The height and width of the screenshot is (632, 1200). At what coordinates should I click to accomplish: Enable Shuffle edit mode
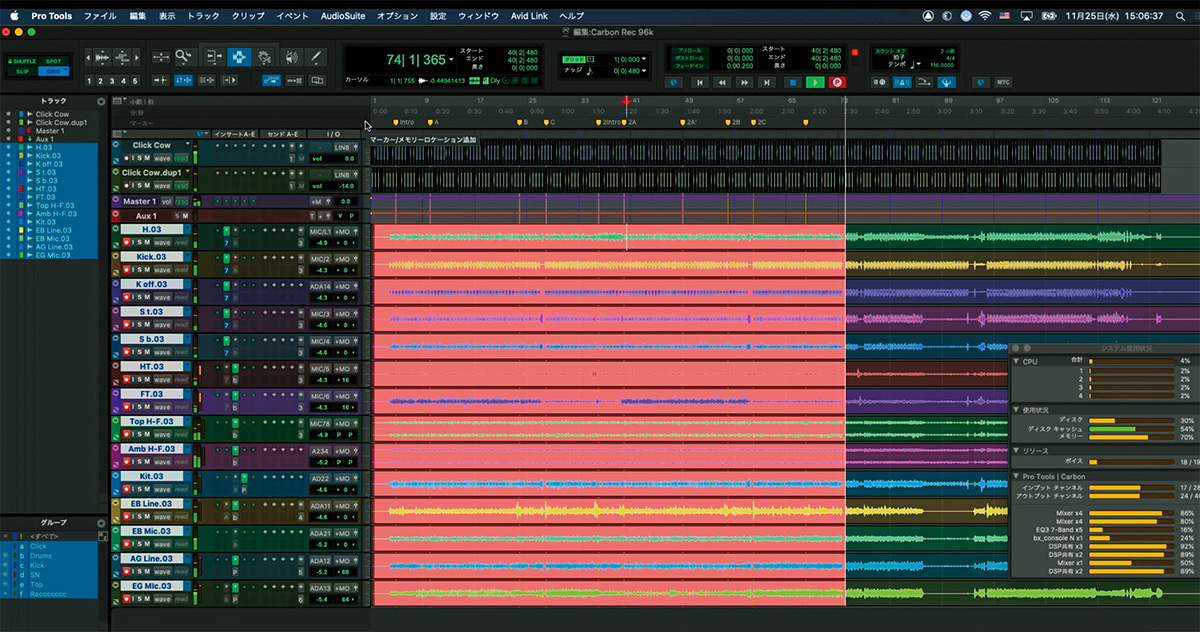tap(22, 61)
